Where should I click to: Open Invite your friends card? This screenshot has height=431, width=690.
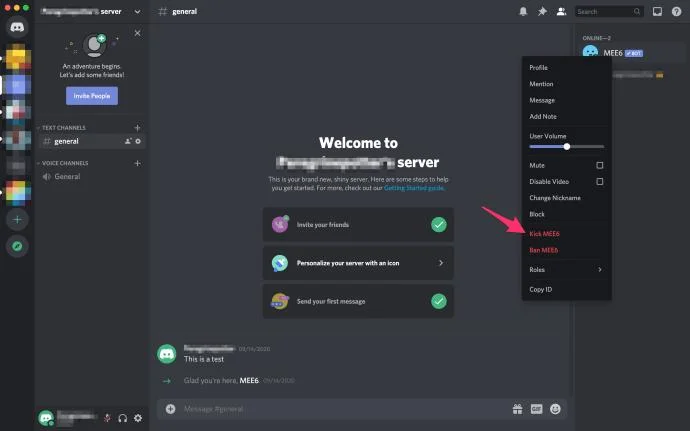tap(358, 225)
